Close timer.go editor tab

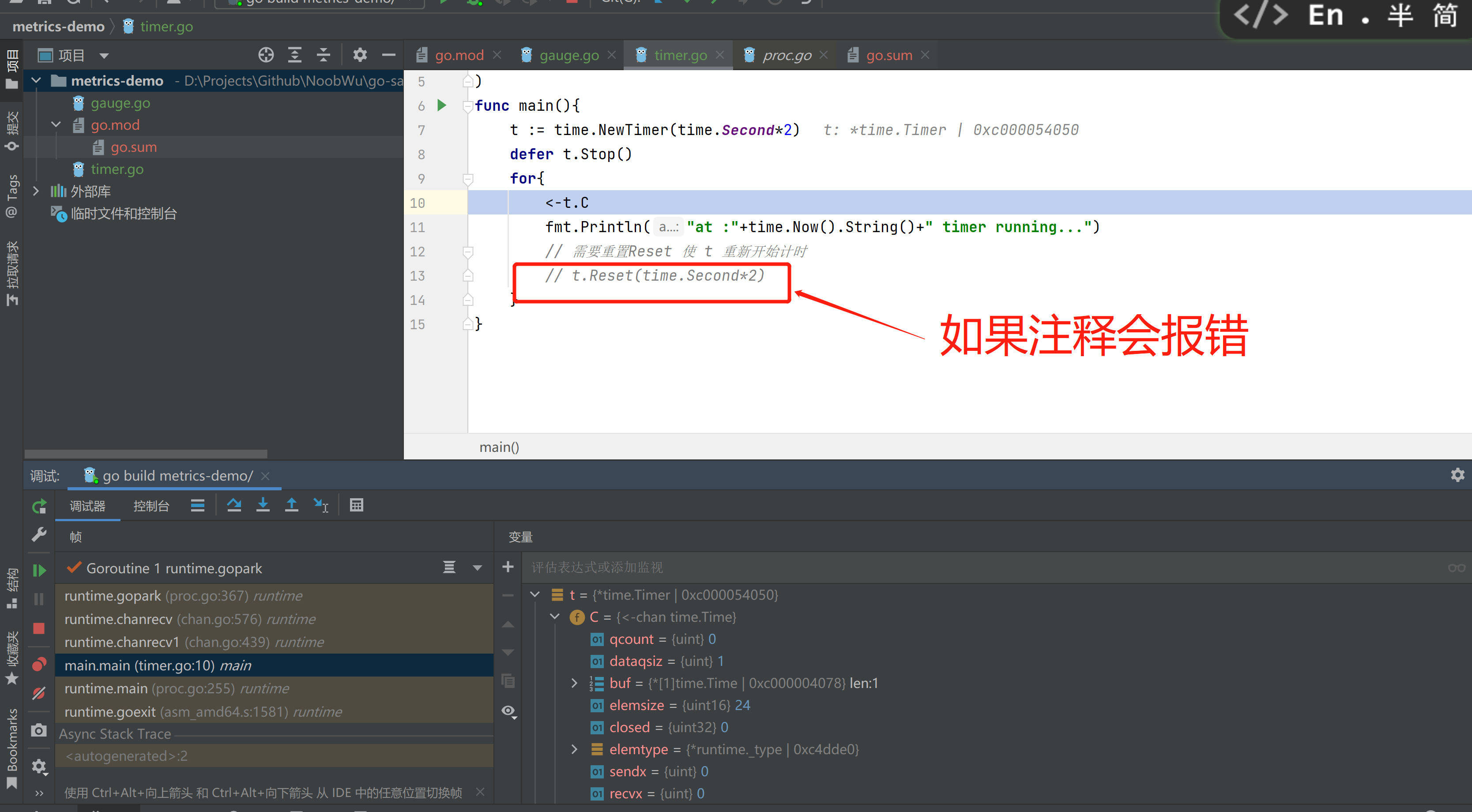720,55
